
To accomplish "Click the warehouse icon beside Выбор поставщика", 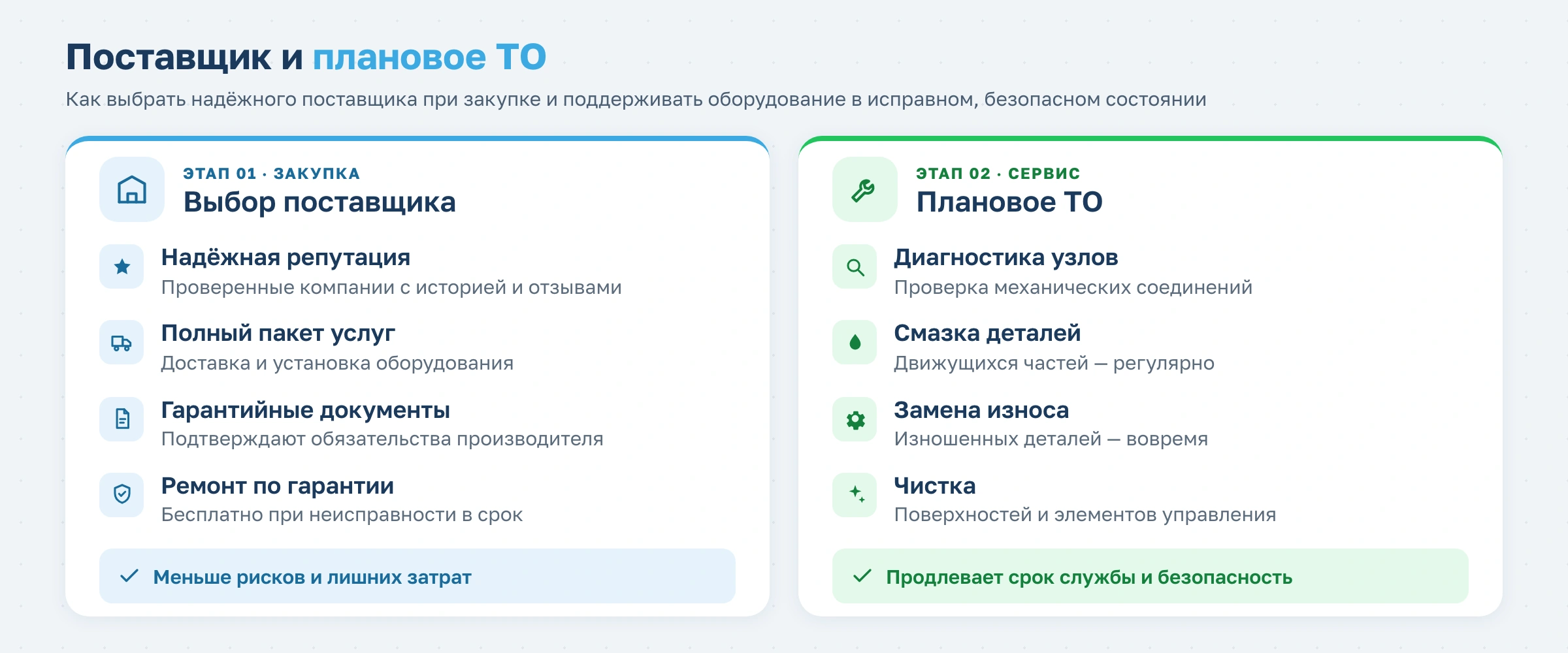I will (132, 189).
